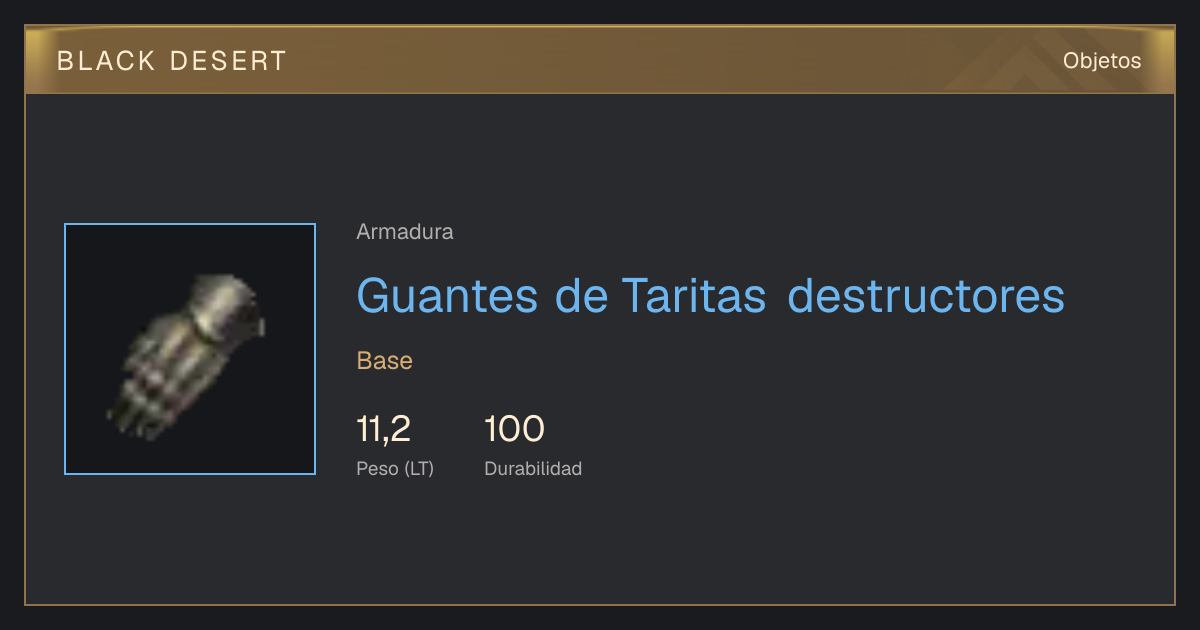Go to the Objetos section link

[1102, 61]
